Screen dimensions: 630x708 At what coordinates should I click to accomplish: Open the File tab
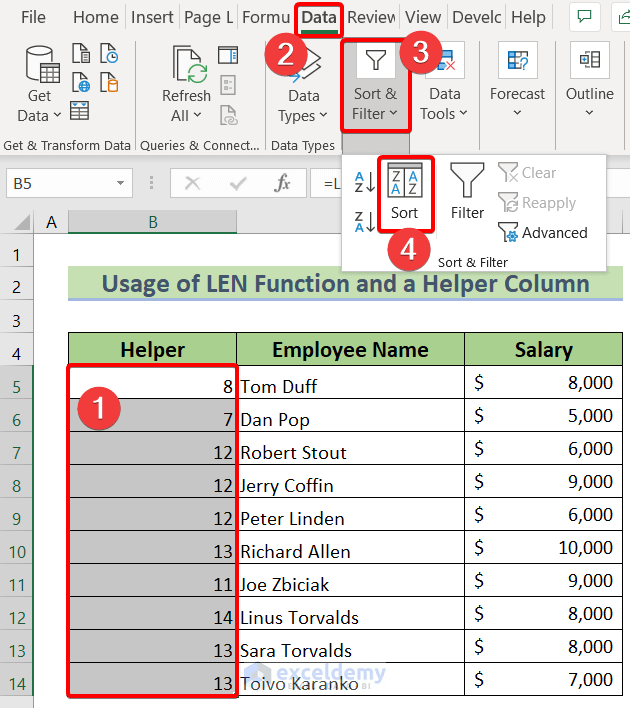click(x=33, y=17)
